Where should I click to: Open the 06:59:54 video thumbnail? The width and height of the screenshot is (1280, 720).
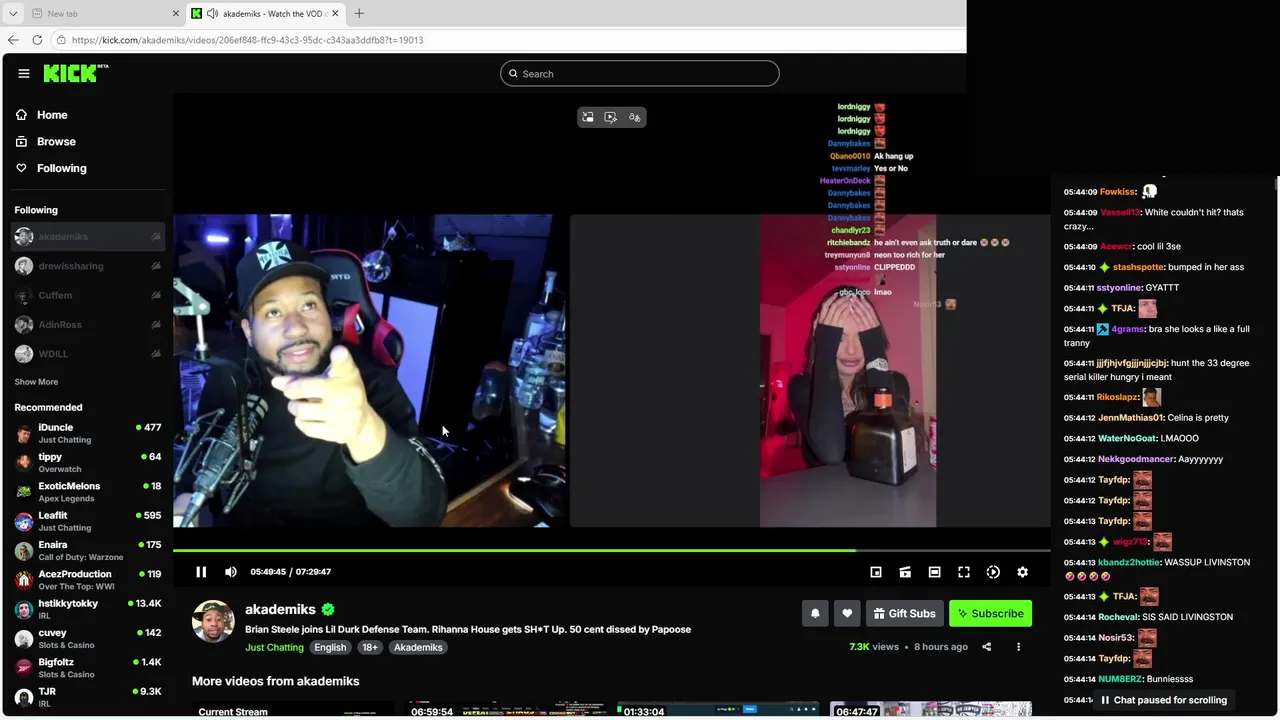coord(505,709)
